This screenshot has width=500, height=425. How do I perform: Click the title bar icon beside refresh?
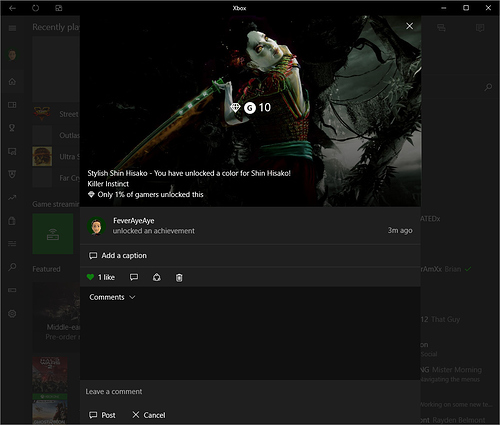tap(59, 8)
